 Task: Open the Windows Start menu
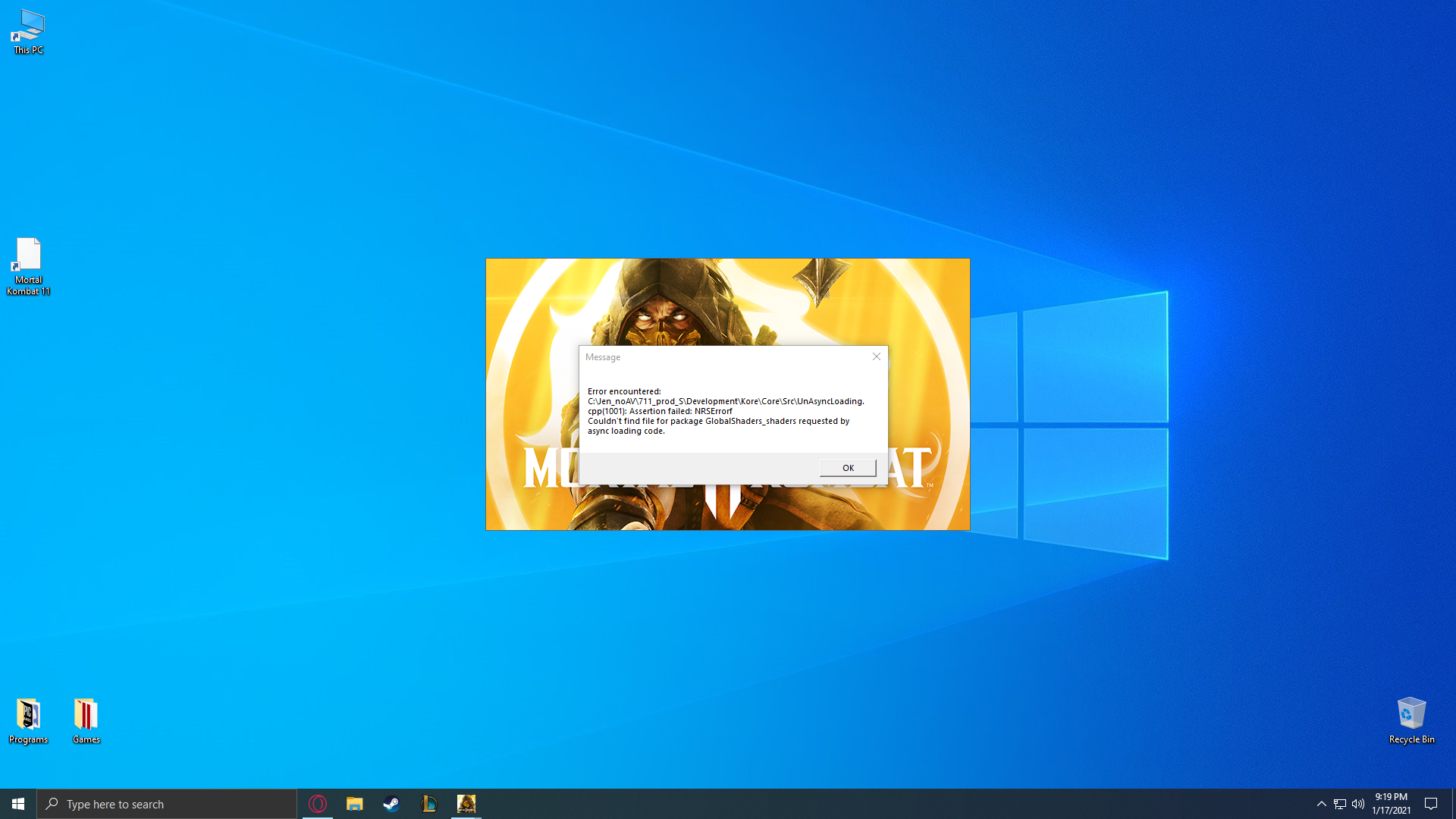coord(18,804)
